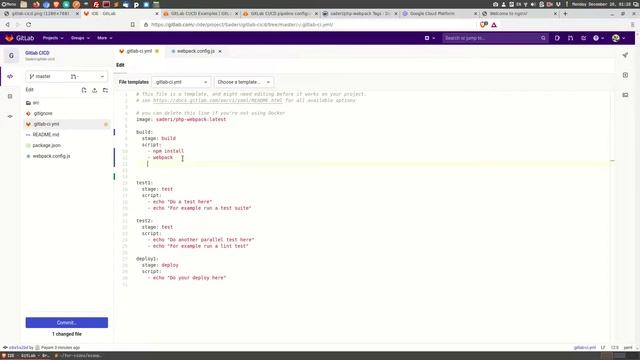
Task: Open the file manager icon in OS panel
Action: (24, 4)
